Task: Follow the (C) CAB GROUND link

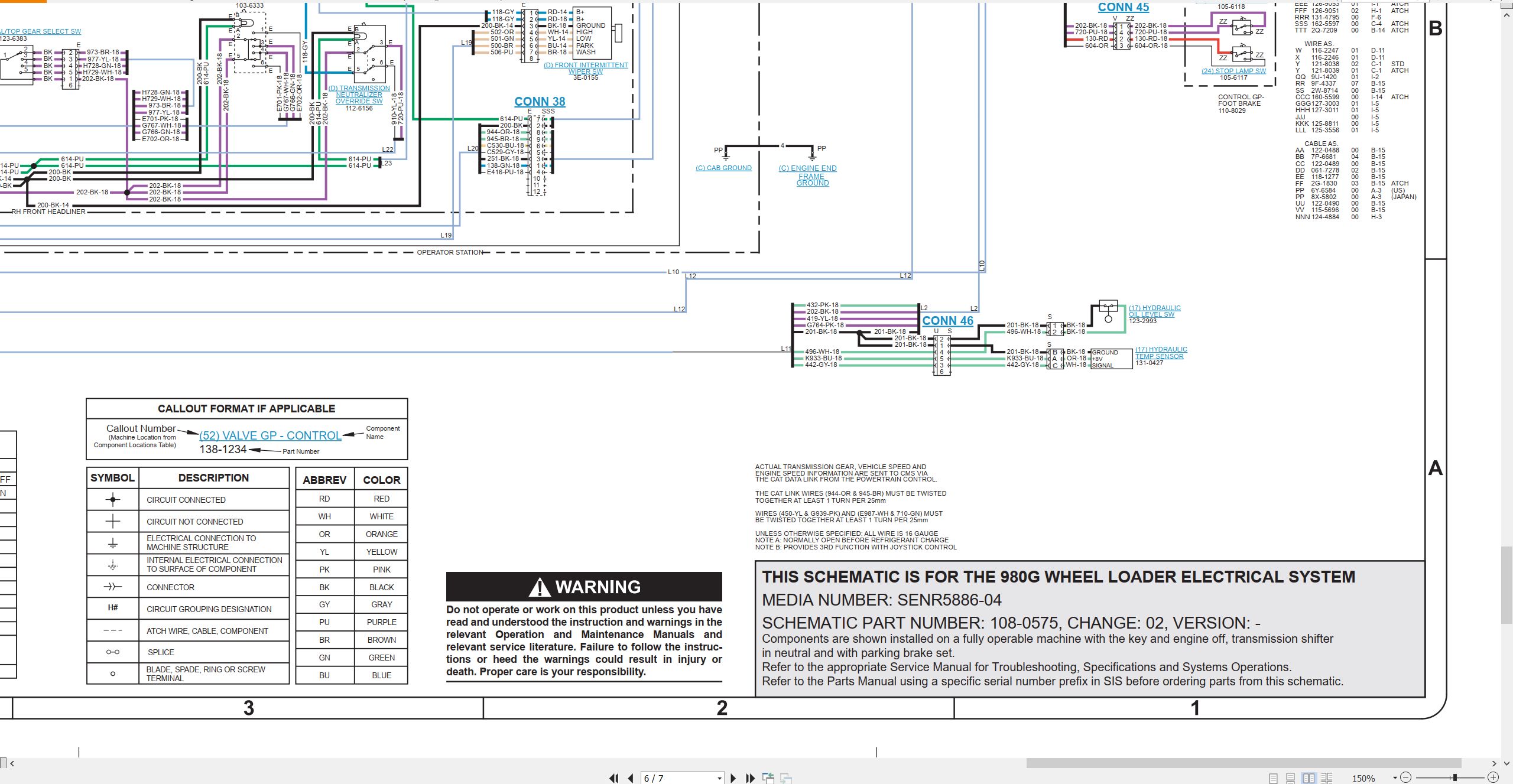Action: click(723, 168)
